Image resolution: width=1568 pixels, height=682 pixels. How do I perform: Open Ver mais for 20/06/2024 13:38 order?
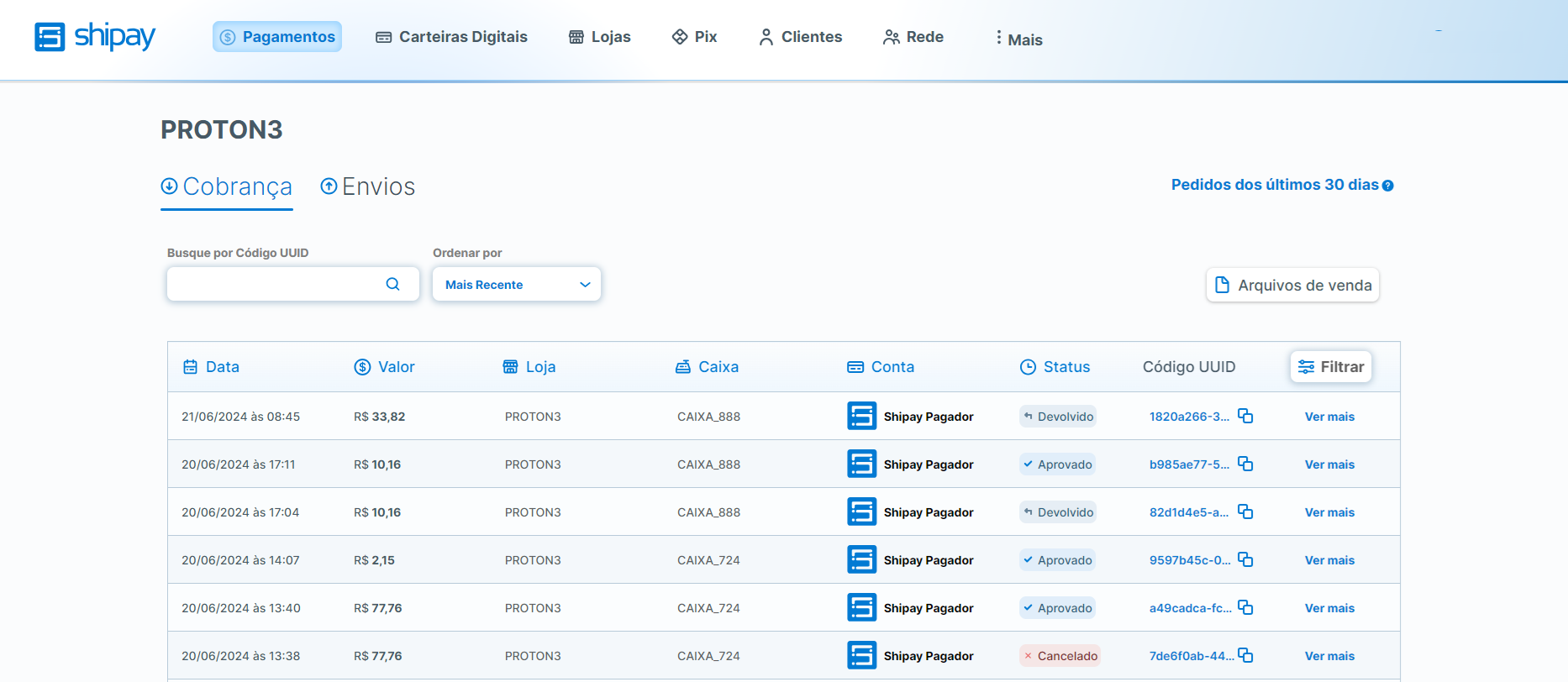[1329, 656]
